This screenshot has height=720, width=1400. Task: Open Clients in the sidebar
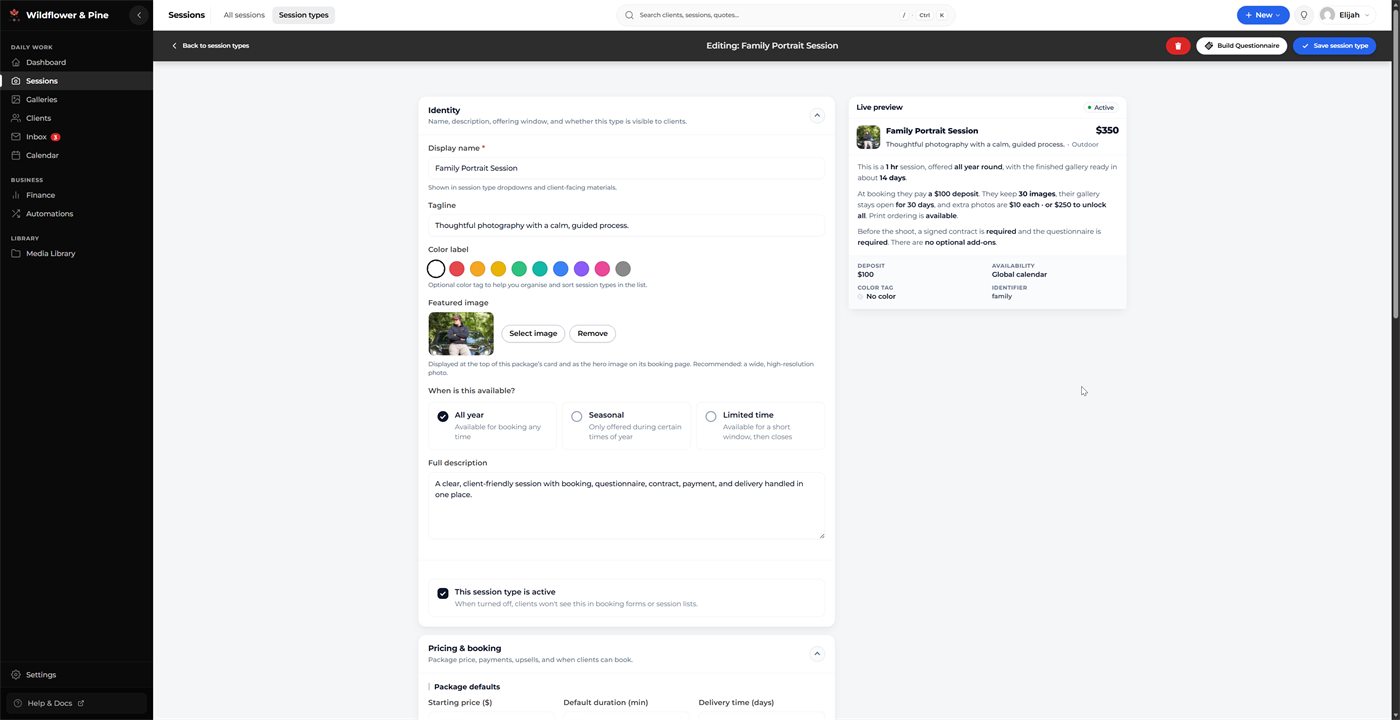pyautogui.click(x=76, y=118)
